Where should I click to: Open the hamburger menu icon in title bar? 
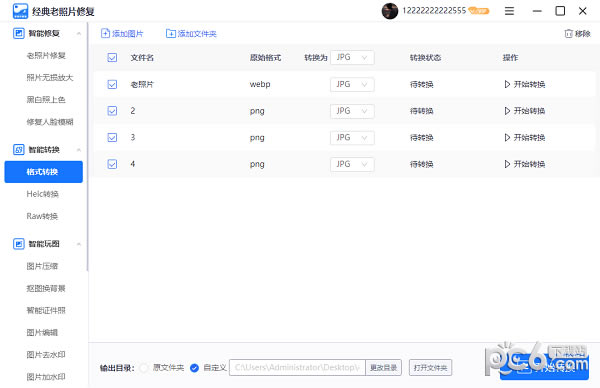pos(509,11)
